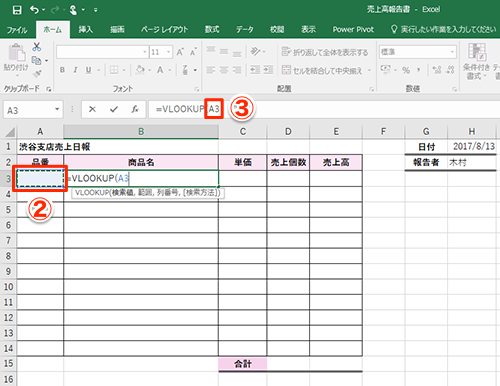Click the Save icon in quick access toolbar
Viewport: 500px width, 386px height.
[x=17, y=10]
